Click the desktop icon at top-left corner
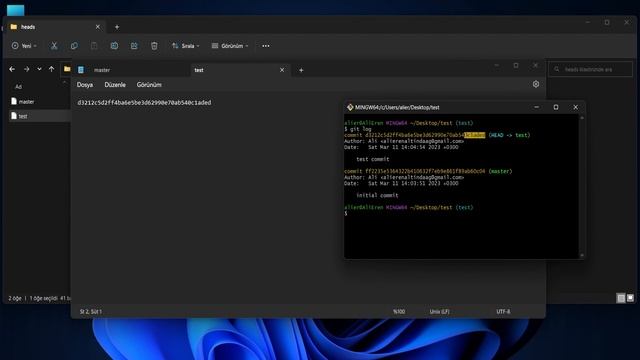Image resolution: width=640 pixels, height=360 pixels. click(16, 10)
